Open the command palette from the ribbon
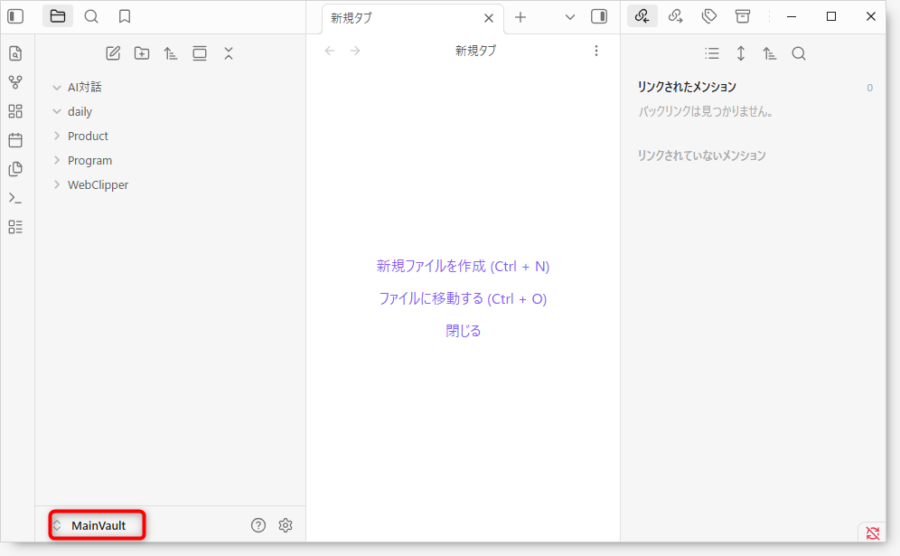The width and height of the screenshot is (900, 556). [x=15, y=198]
